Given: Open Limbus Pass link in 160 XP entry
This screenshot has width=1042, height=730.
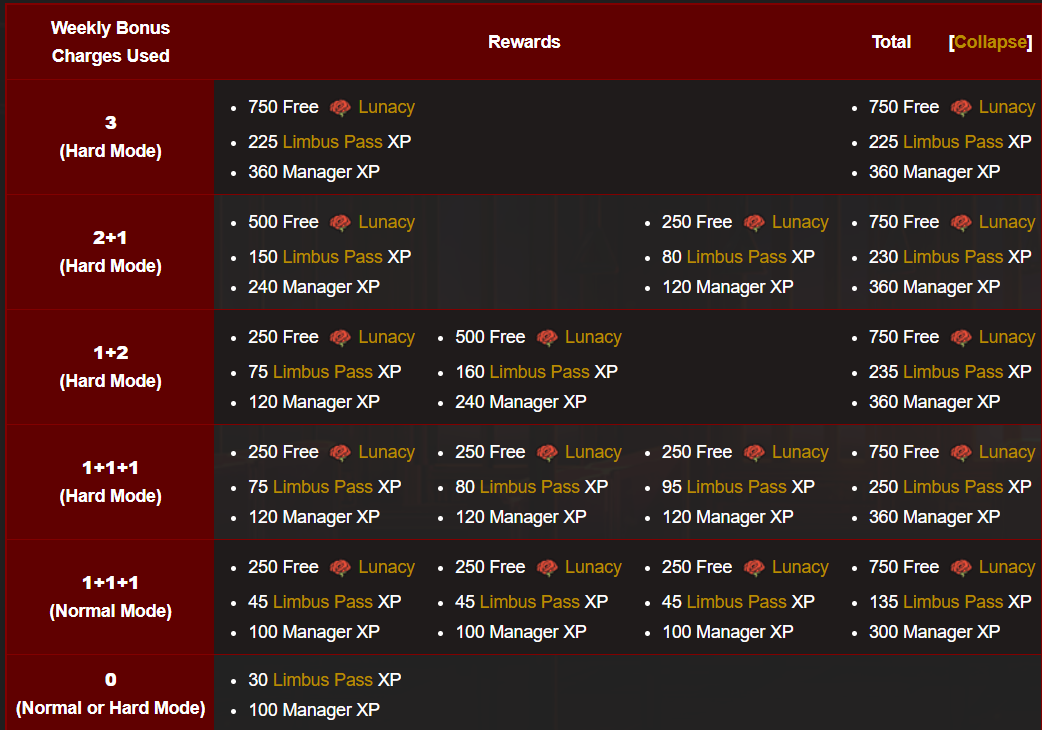Looking at the screenshot, I should click(x=540, y=371).
